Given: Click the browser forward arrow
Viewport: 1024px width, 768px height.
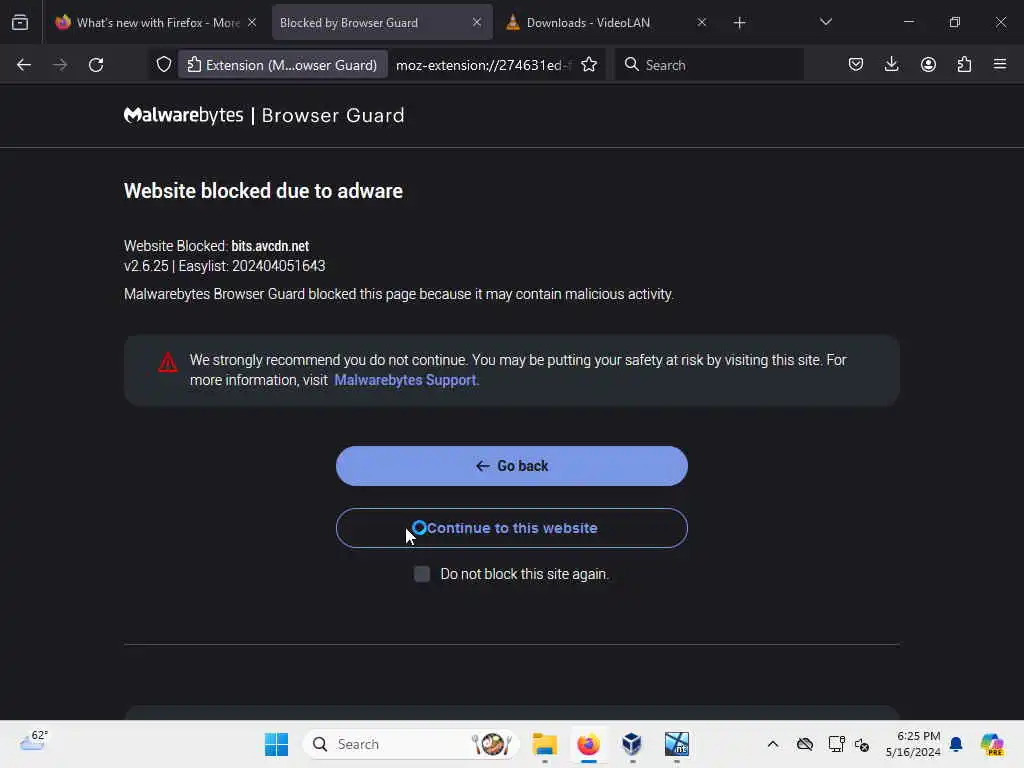Looking at the screenshot, I should 59,65.
